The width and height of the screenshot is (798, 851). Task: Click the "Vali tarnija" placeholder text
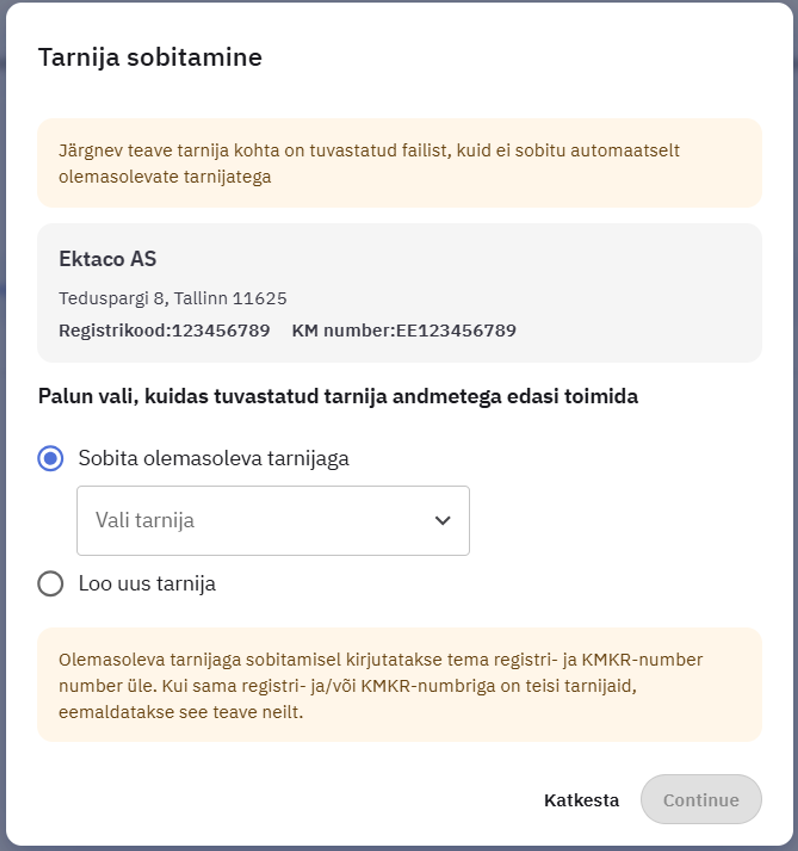click(145, 520)
